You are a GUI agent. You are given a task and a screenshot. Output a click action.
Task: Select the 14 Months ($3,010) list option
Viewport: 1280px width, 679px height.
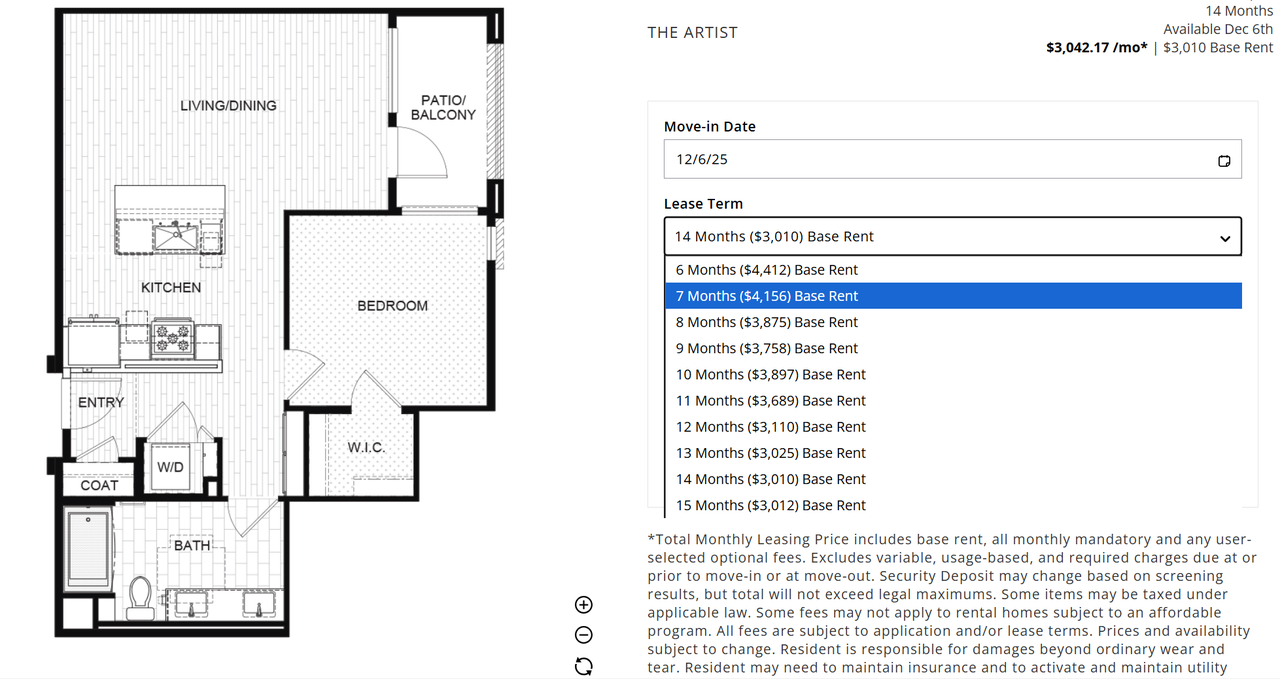click(771, 479)
